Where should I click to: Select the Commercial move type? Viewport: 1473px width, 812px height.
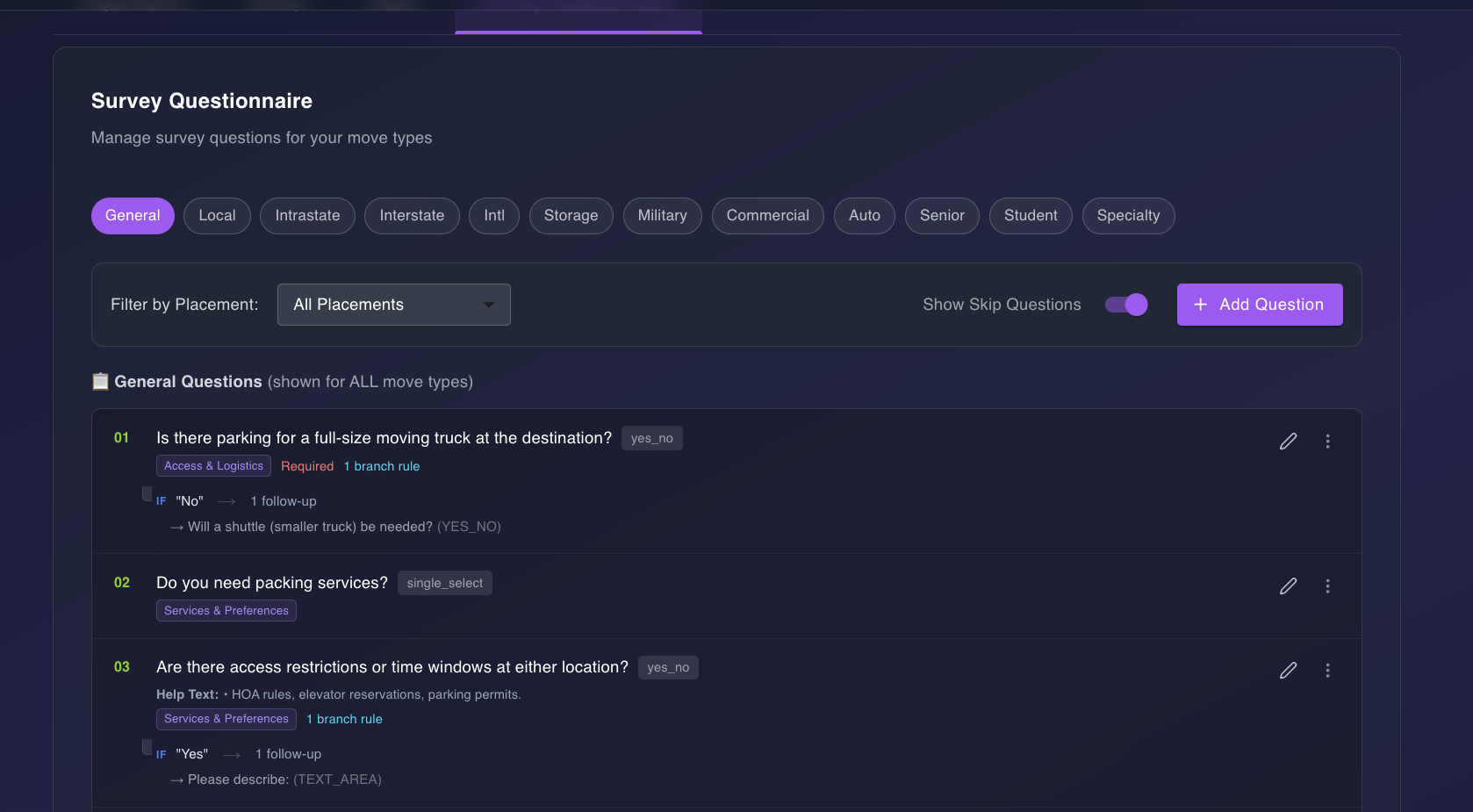[x=767, y=216]
